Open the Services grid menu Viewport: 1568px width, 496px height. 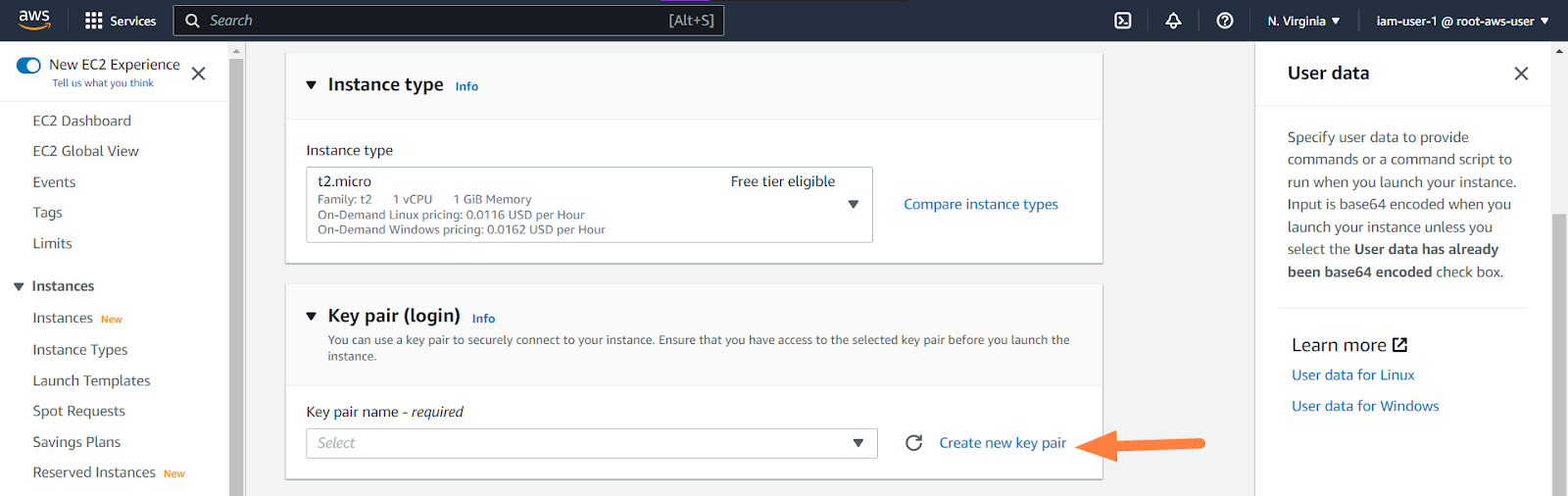tap(94, 21)
